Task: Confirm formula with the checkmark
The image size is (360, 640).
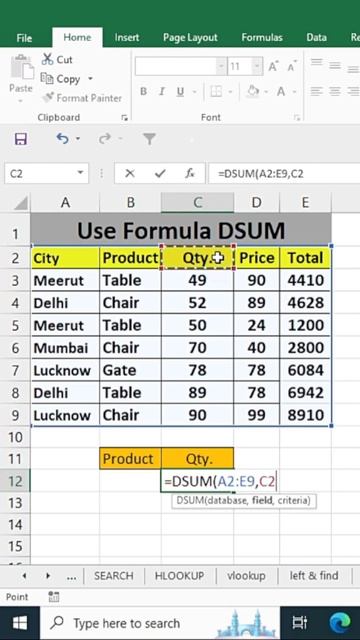Action: click(160, 174)
